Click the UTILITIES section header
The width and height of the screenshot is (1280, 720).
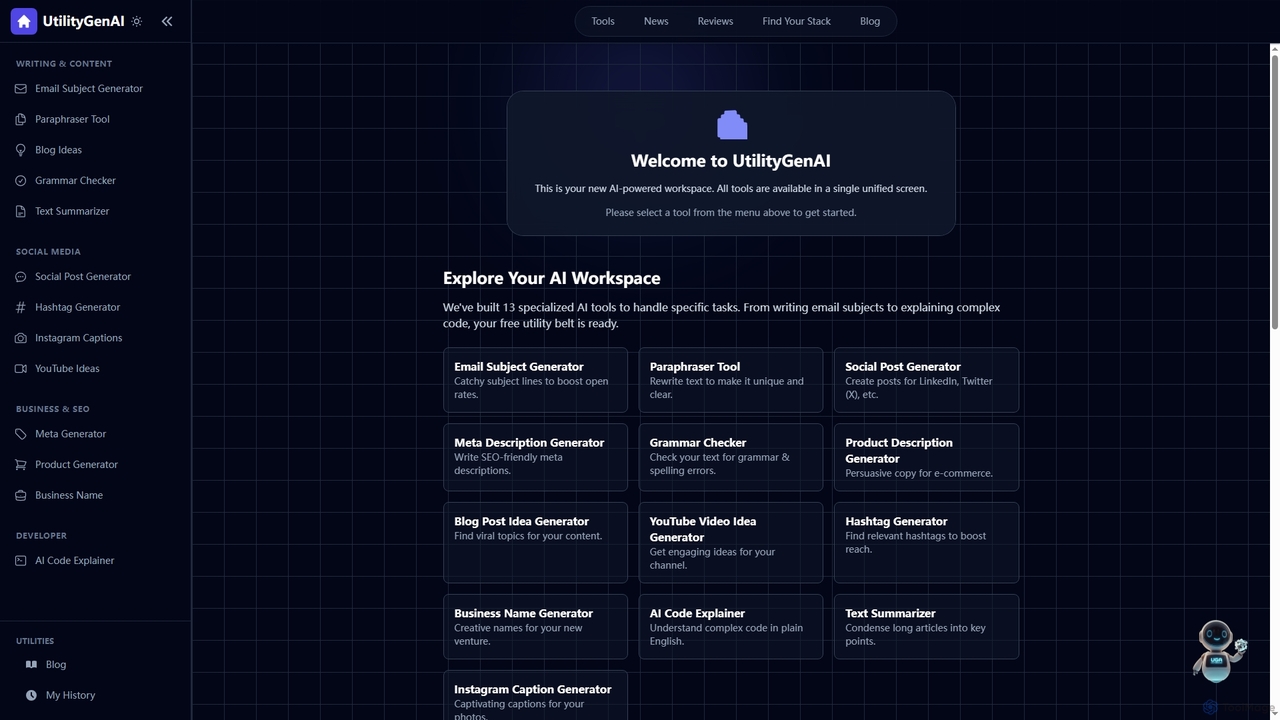tap(35, 641)
